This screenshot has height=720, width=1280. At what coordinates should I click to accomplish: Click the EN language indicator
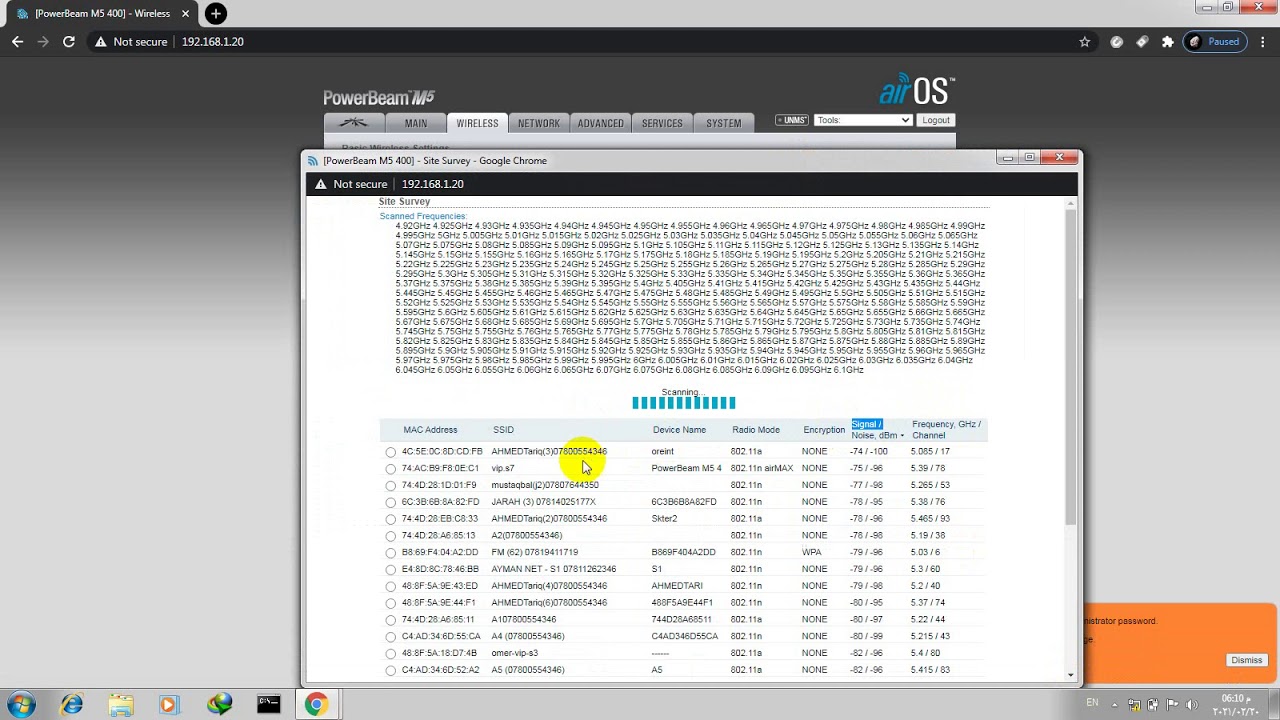[x=1091, y=704]
